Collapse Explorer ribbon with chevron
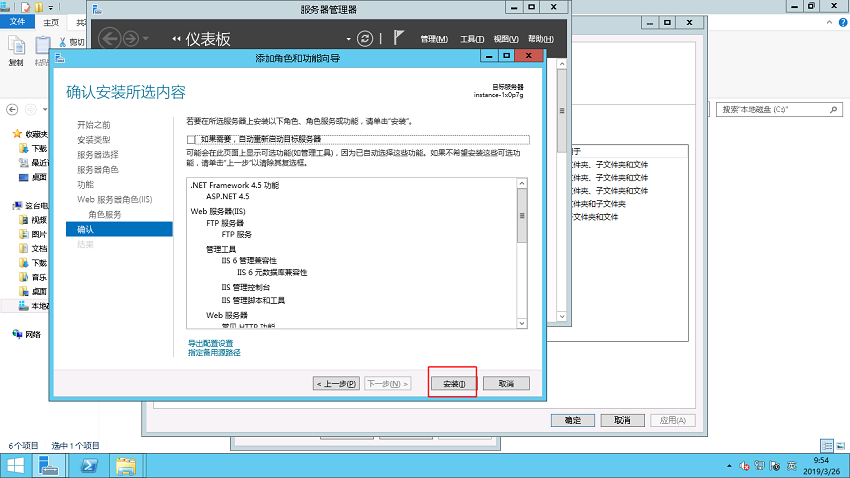 pyautogui.click(x=829, y=22)
